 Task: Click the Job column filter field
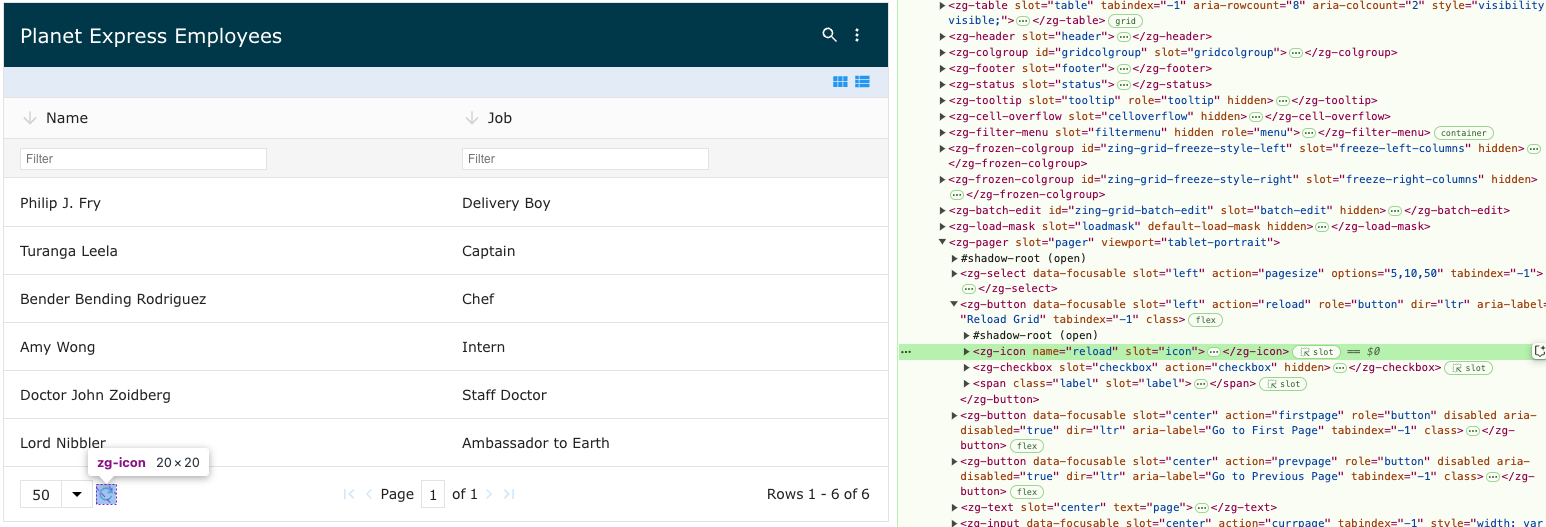pos(585,158)
